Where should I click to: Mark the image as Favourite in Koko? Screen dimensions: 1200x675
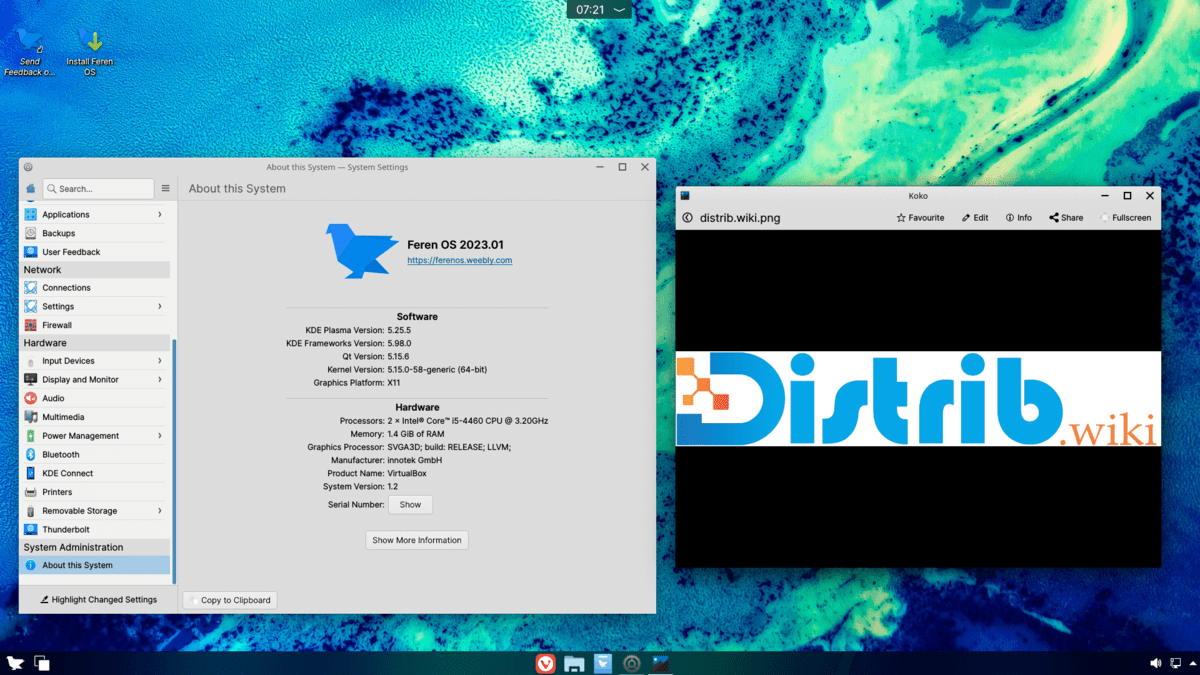[x=920, y=217]
